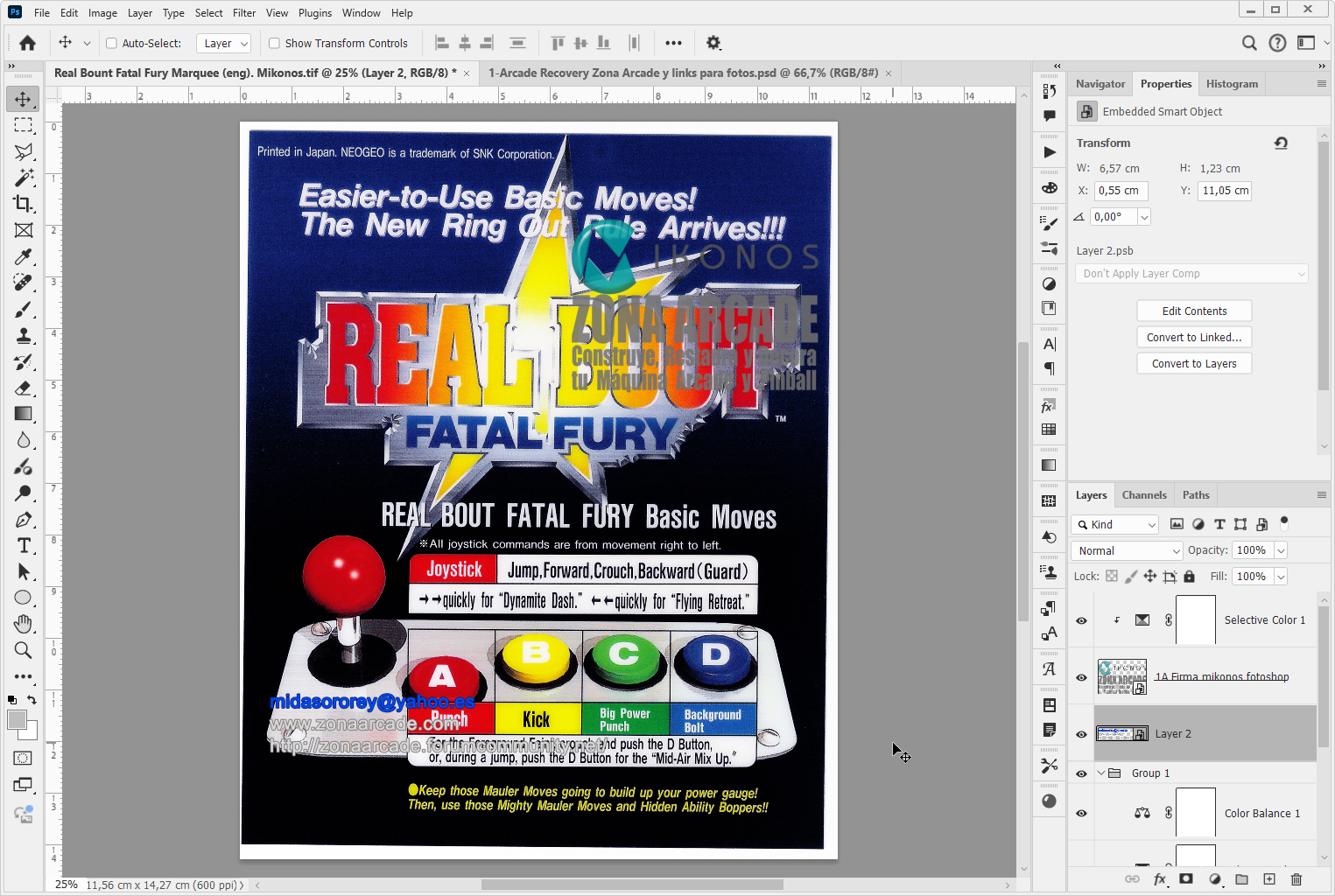The height and width of the screenshot is (896, 1335).
Task: Open the rotation angle dropdown arrow
Action: 1144,217
